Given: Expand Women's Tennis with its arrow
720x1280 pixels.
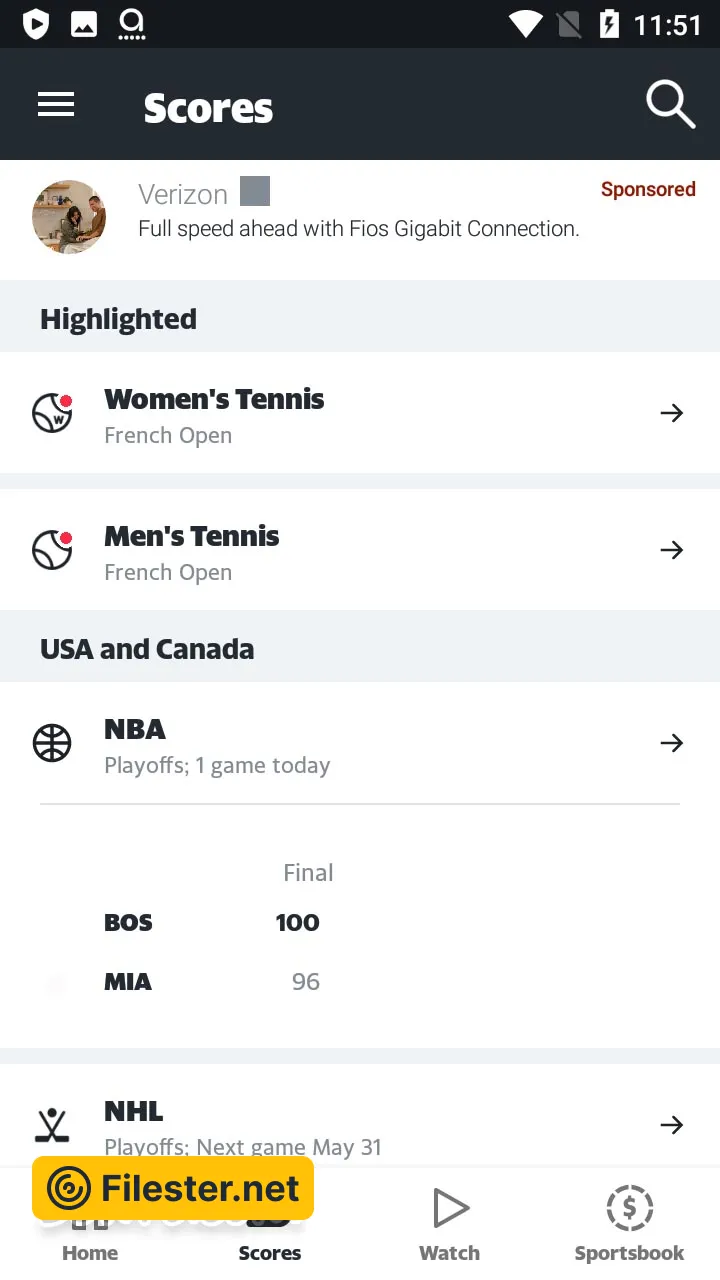Looking at the screenshot, I should click(x=672, y=413).
